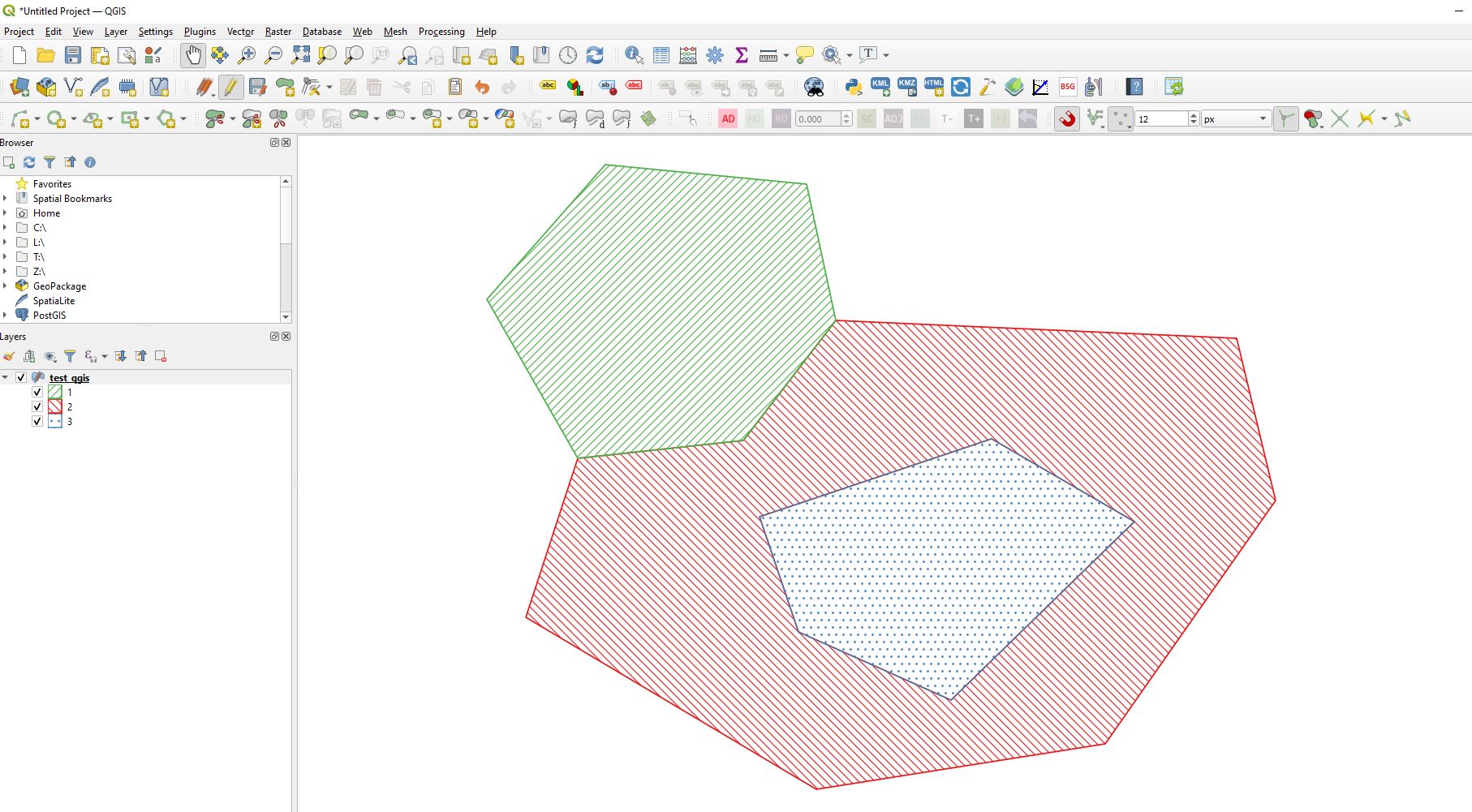The width and height of the screenshot is (1472, 812).
Task: Expand the GeoPackage item in the Browser
Action: tap(6, 286)
